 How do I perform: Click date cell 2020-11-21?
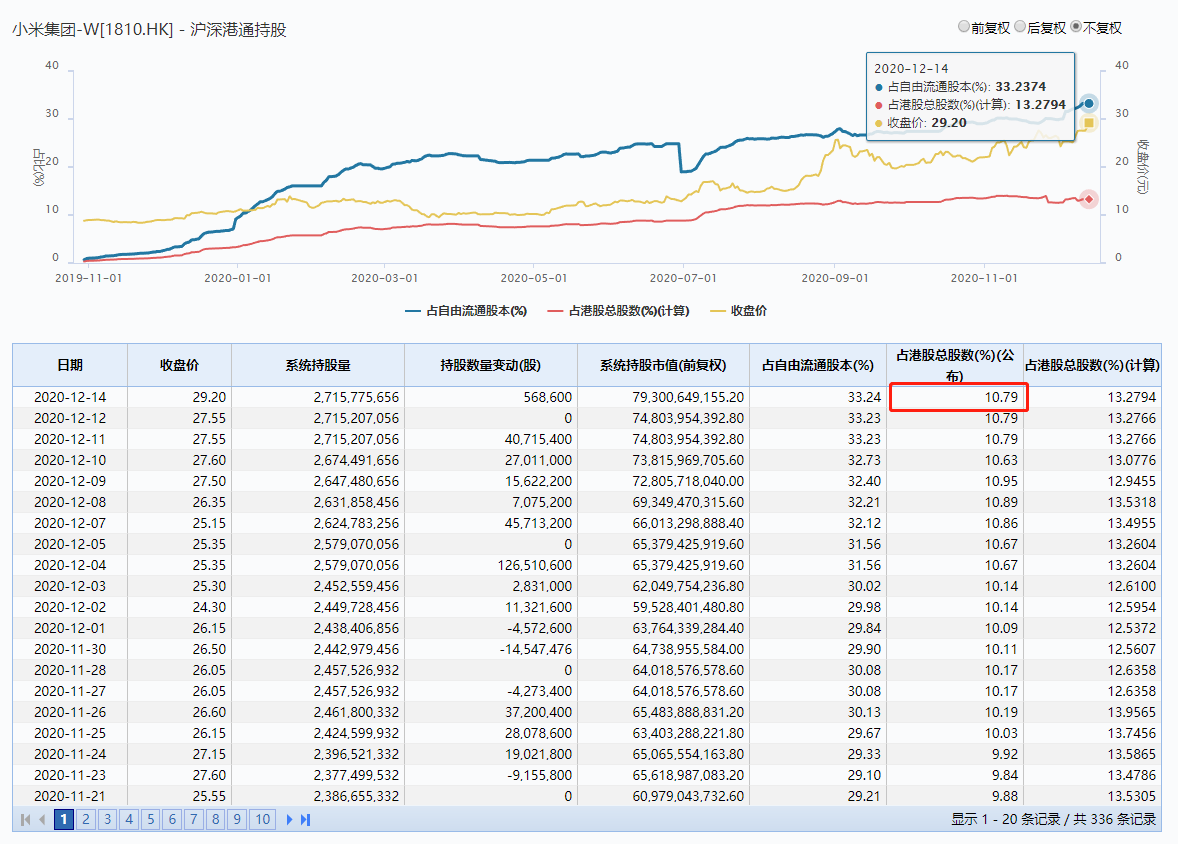pos(70,796)
